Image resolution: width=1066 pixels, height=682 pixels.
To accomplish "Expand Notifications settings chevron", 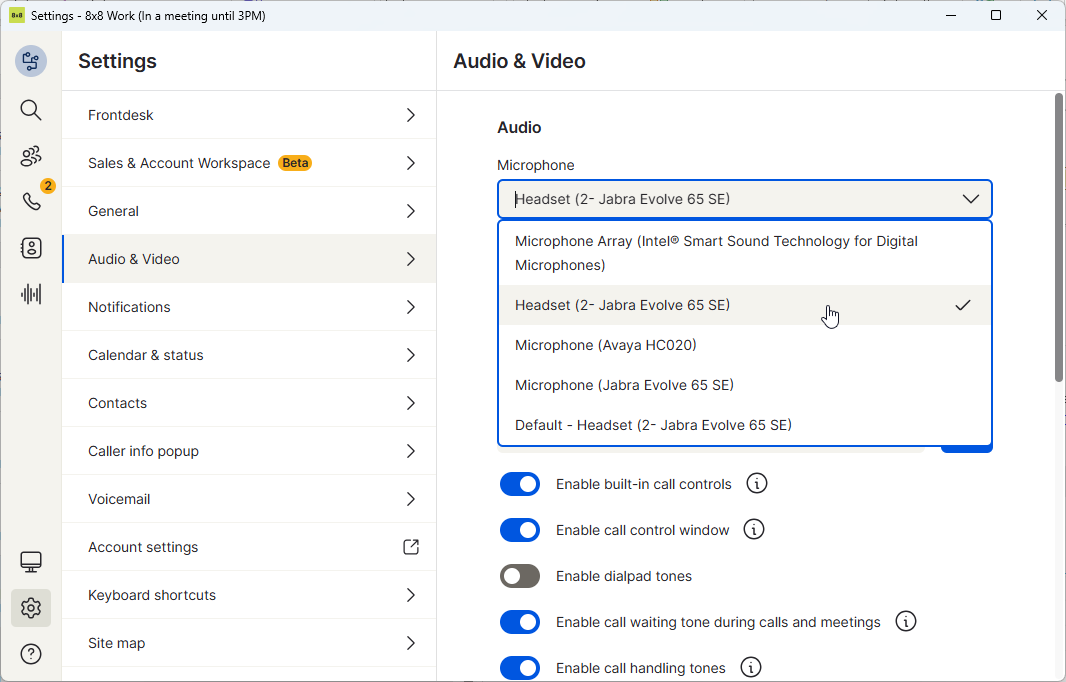I will pos(411,307).
